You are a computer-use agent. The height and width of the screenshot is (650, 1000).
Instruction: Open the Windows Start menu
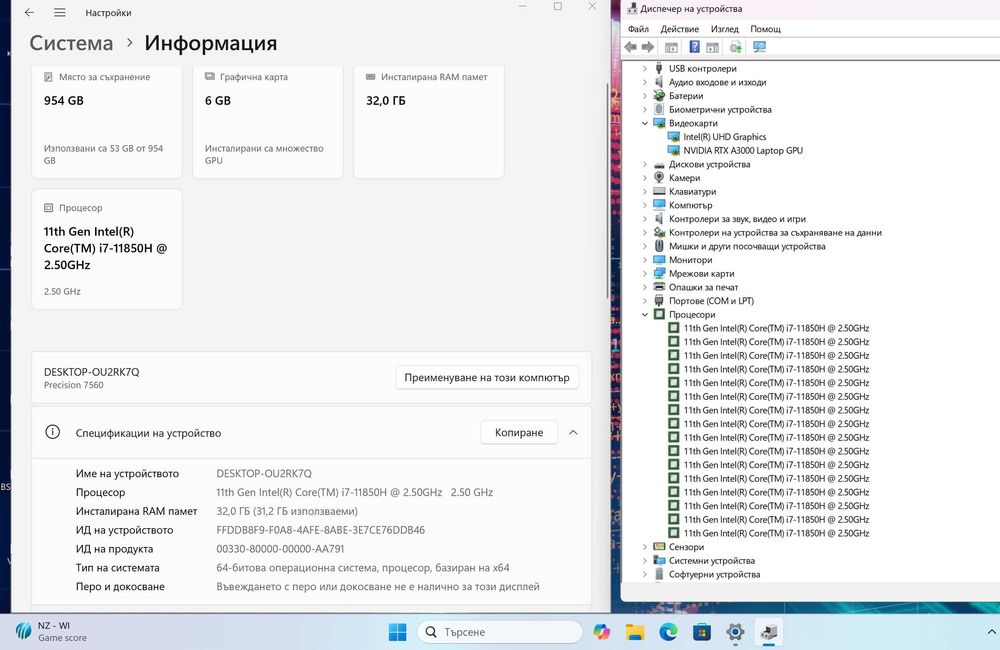pos(397,632)
